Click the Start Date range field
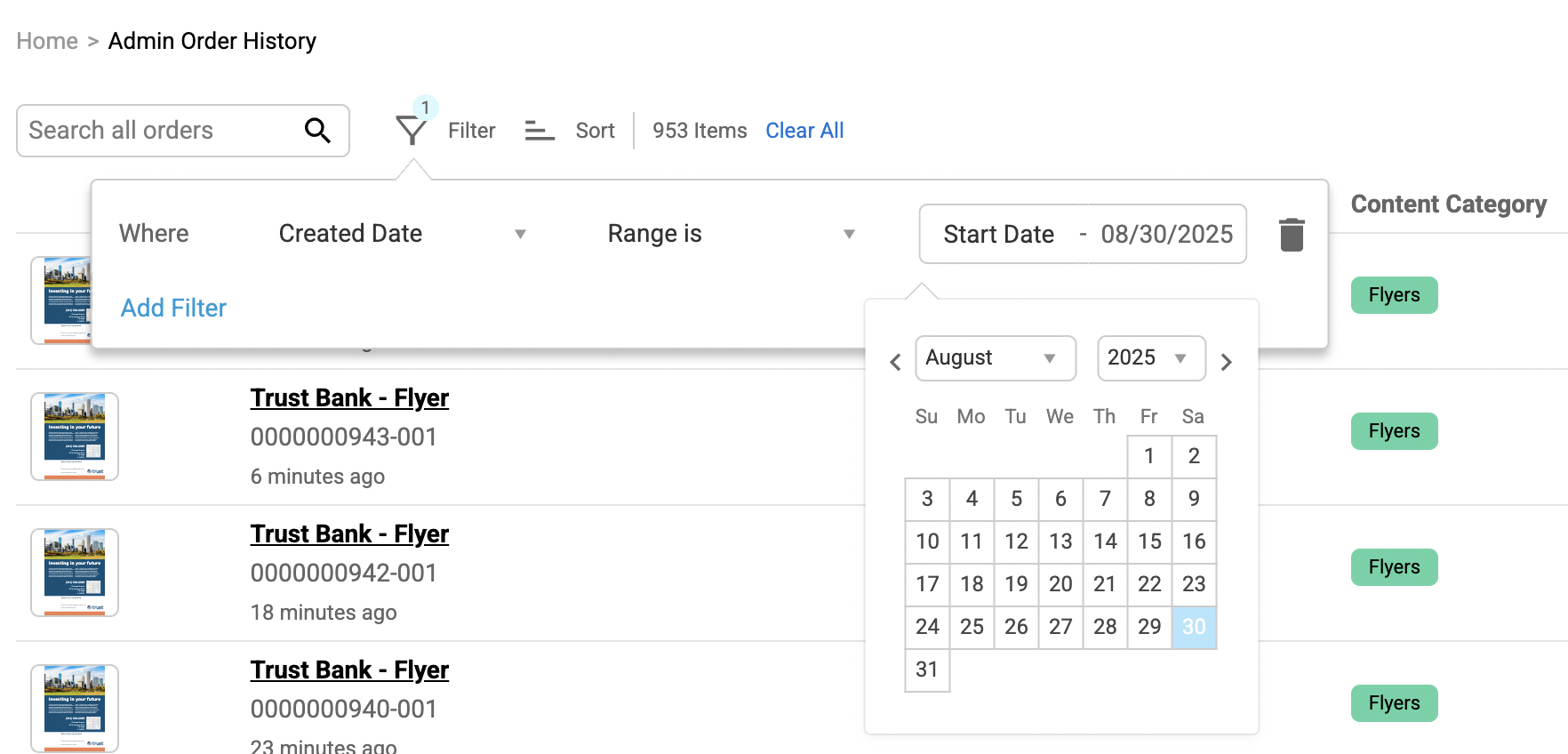The image size is (1568, 754). pyautogui.click(x=998, y=235)
